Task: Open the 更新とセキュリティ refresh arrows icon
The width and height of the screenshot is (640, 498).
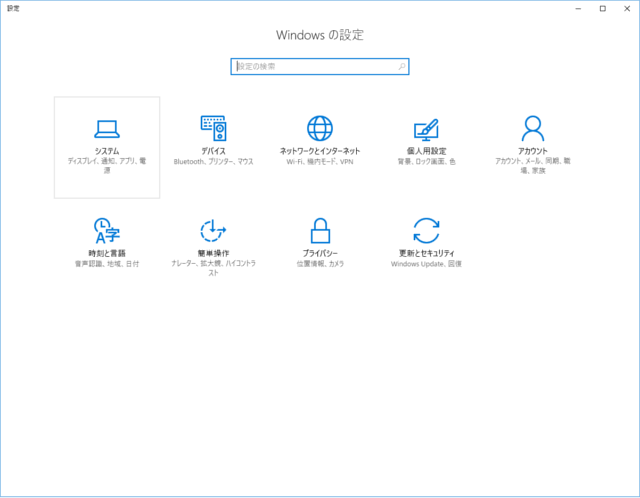Action: [x=426, y=231]
